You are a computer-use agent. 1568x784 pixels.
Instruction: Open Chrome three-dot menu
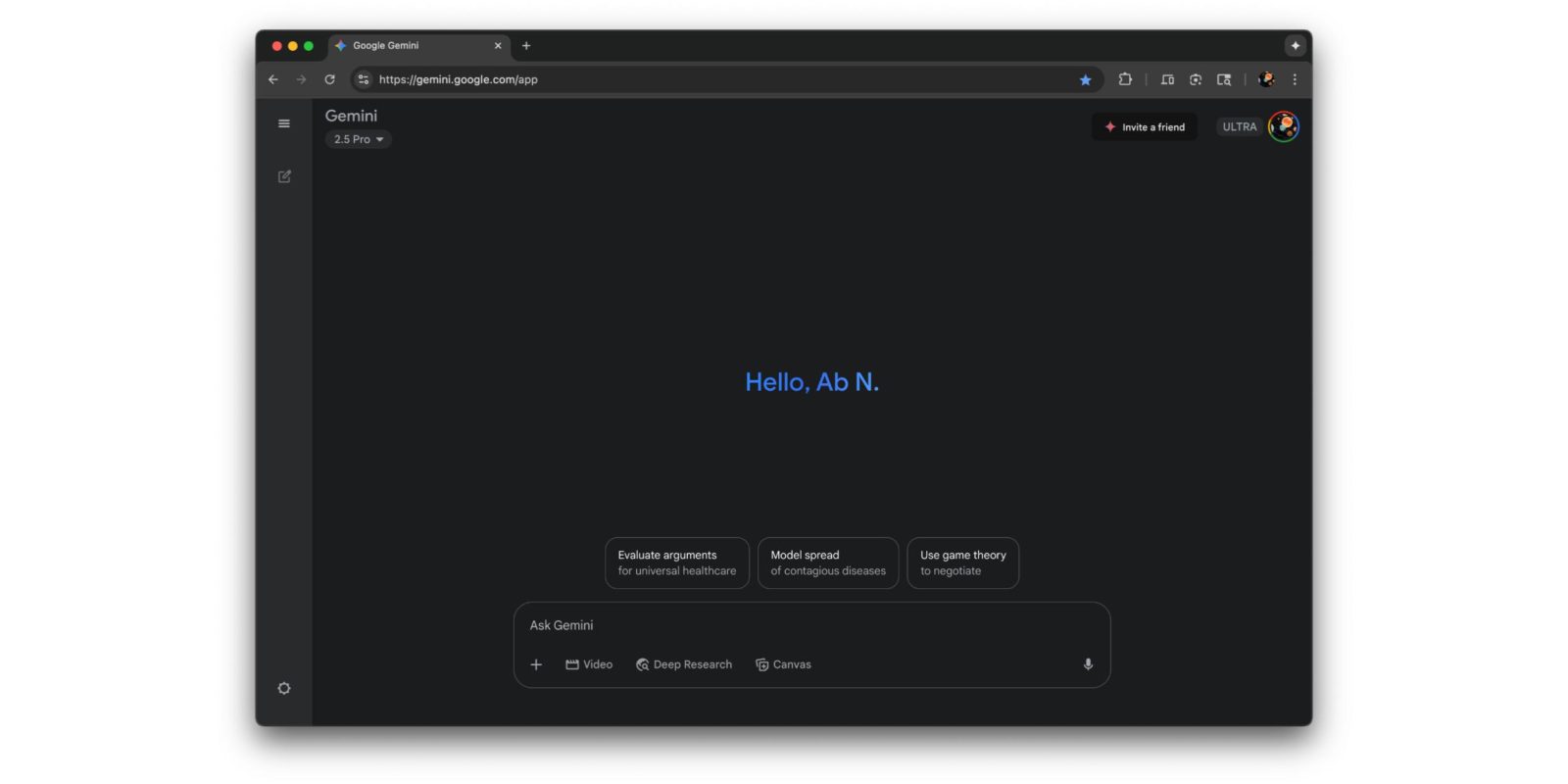pos(1295,79)
